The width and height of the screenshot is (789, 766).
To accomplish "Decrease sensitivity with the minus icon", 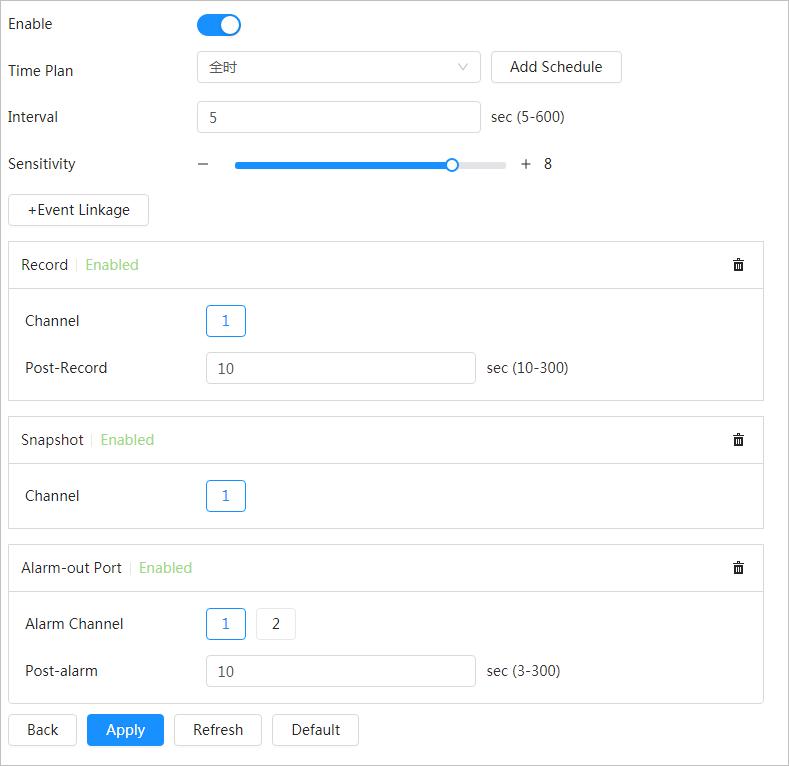I will click(x=203, y=164).
